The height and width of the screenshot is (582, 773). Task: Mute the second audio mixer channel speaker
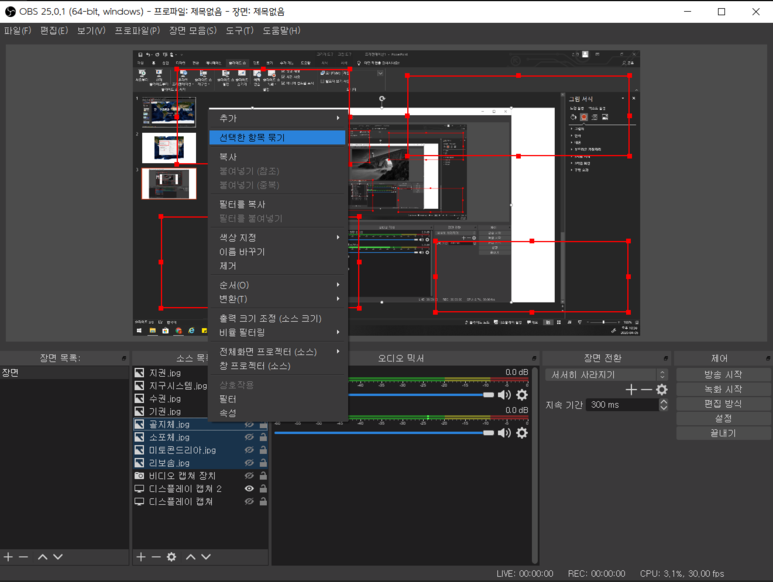pyautogui.click(x=504, y=433)
